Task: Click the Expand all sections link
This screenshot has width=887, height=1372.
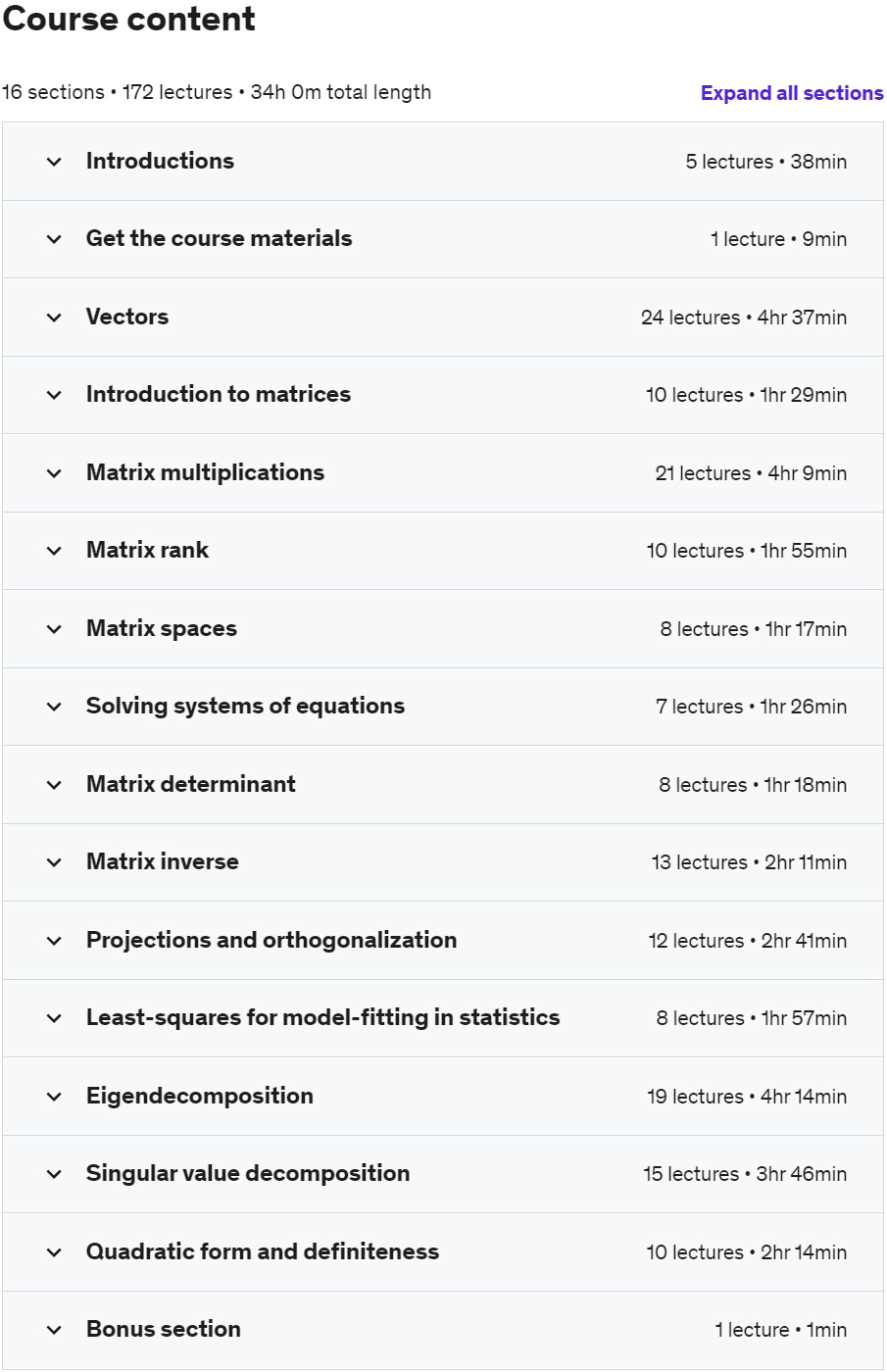Action: 791,93
